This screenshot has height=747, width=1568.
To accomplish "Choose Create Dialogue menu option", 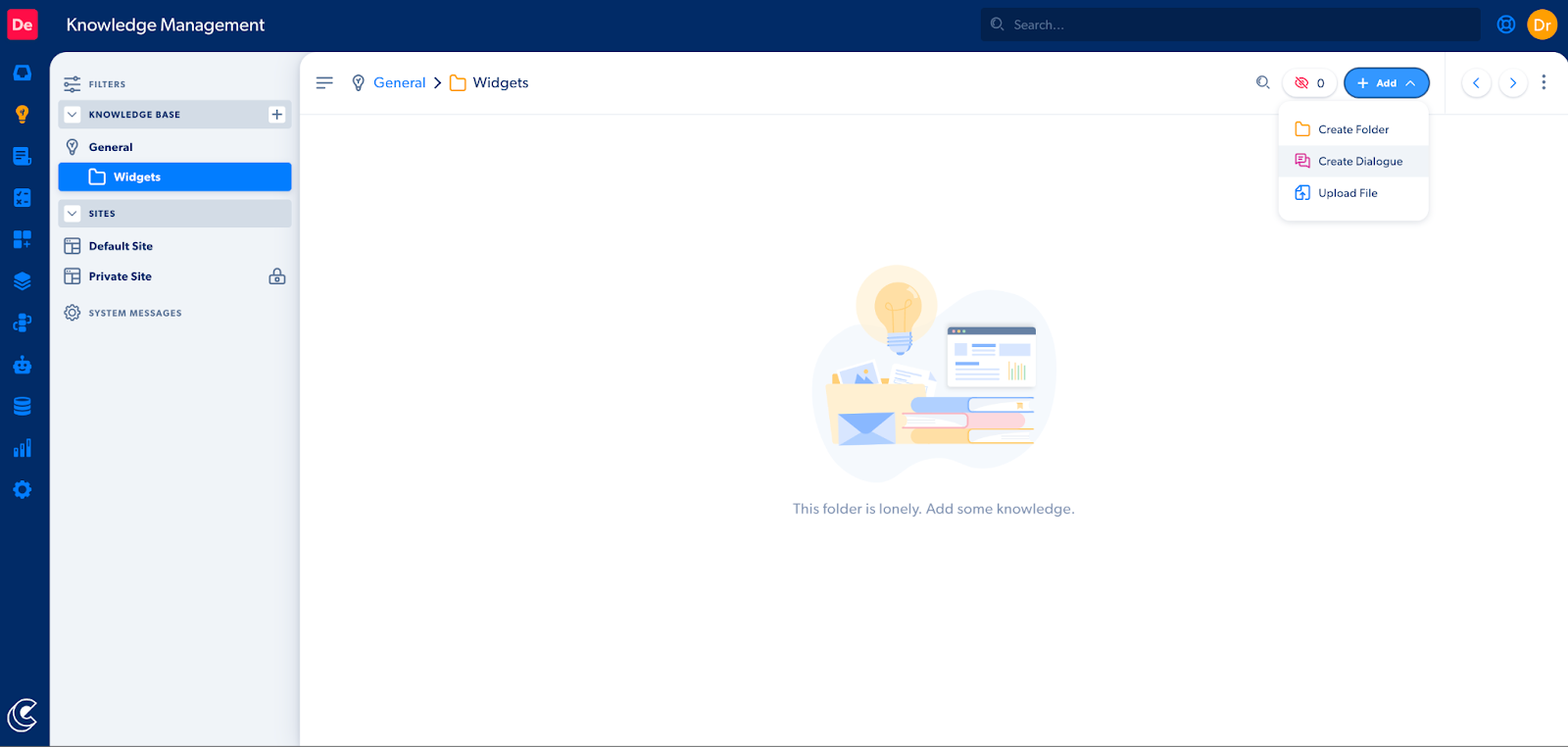I will [x=1359, y=162].
